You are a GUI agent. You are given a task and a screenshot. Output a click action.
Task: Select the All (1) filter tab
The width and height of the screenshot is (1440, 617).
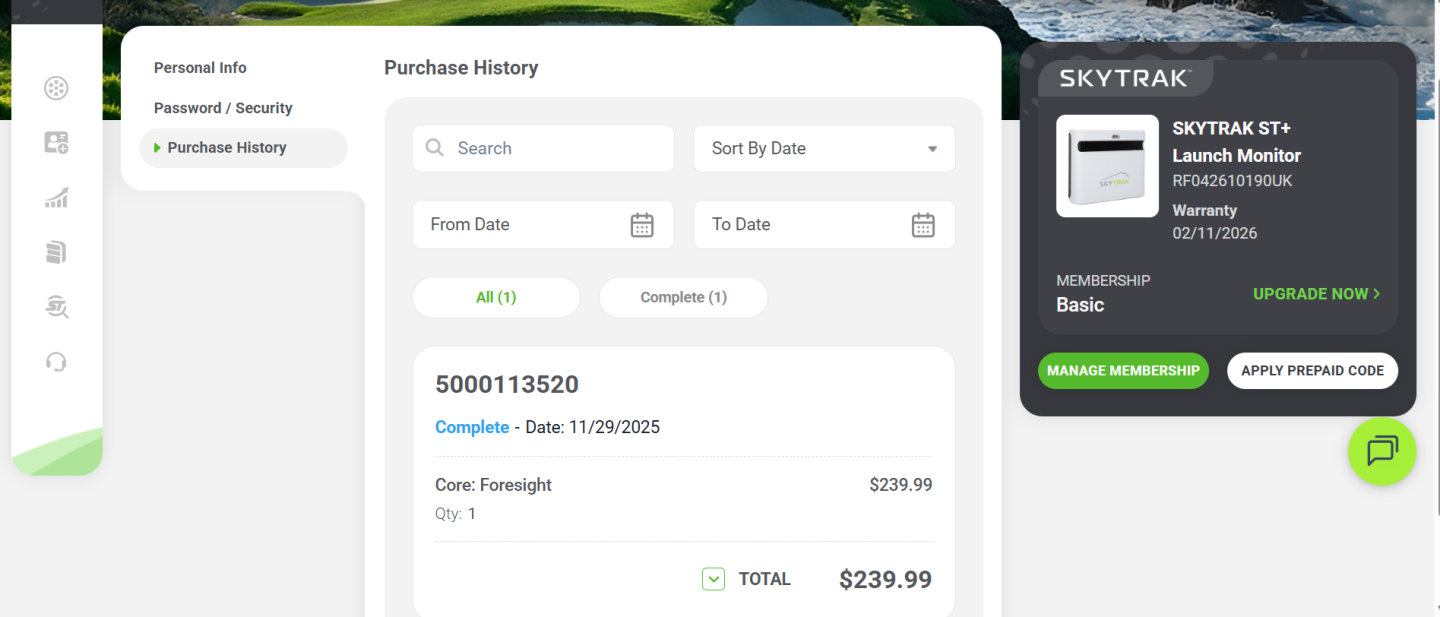click(x=496, y=298)
